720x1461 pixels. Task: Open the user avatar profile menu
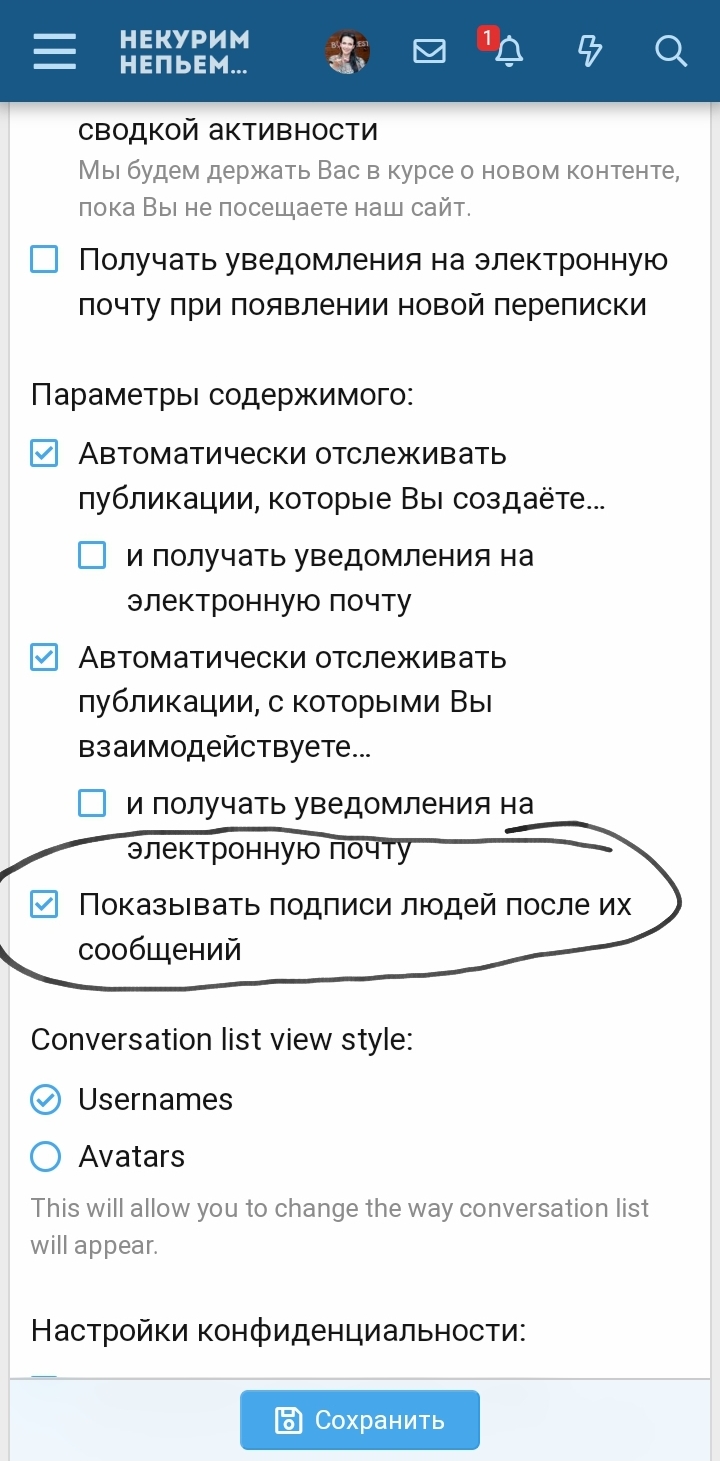click(348, 51)
